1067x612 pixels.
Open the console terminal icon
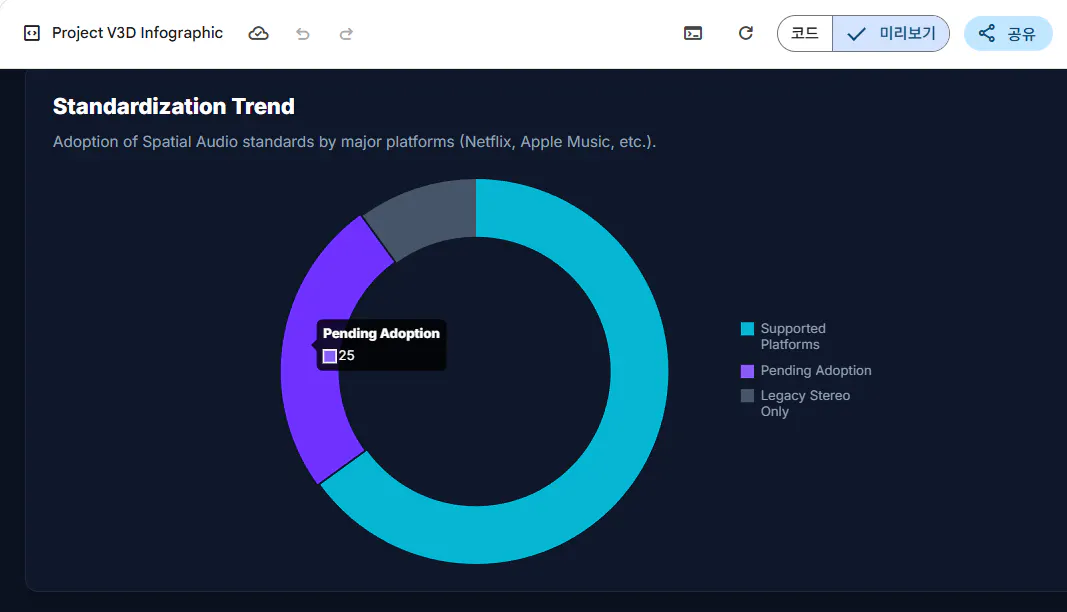coord(693,33)
